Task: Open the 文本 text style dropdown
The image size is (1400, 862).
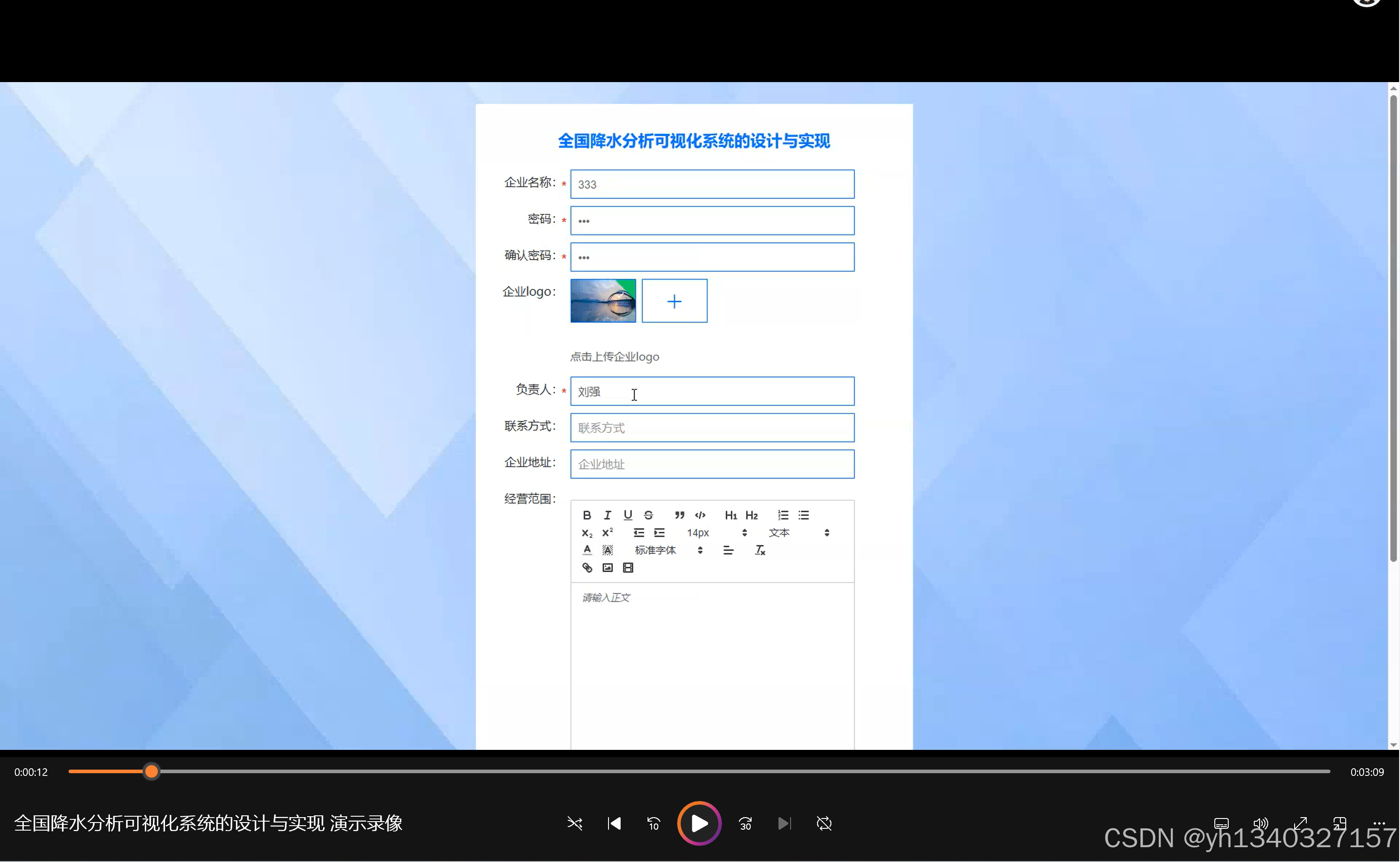Action: [779, 532]
